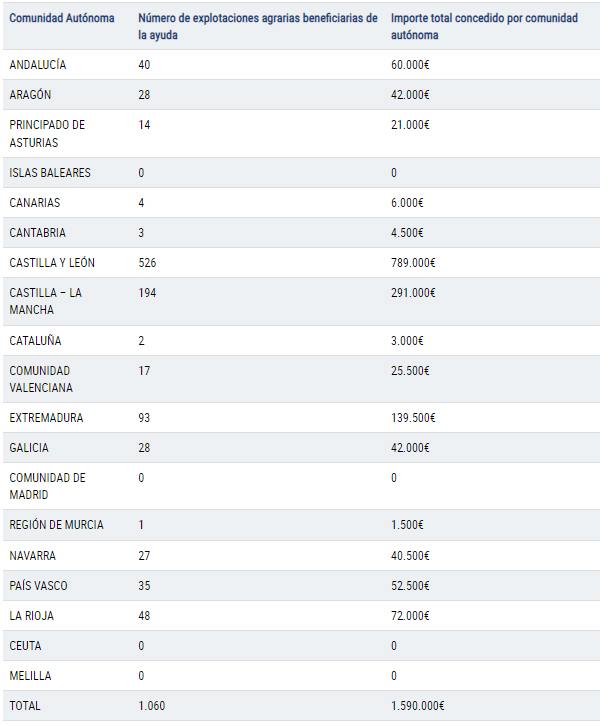Select the 52.500€ País Vasco amount
The height and width of the screenshot is (726, 612).
point(410,584)
